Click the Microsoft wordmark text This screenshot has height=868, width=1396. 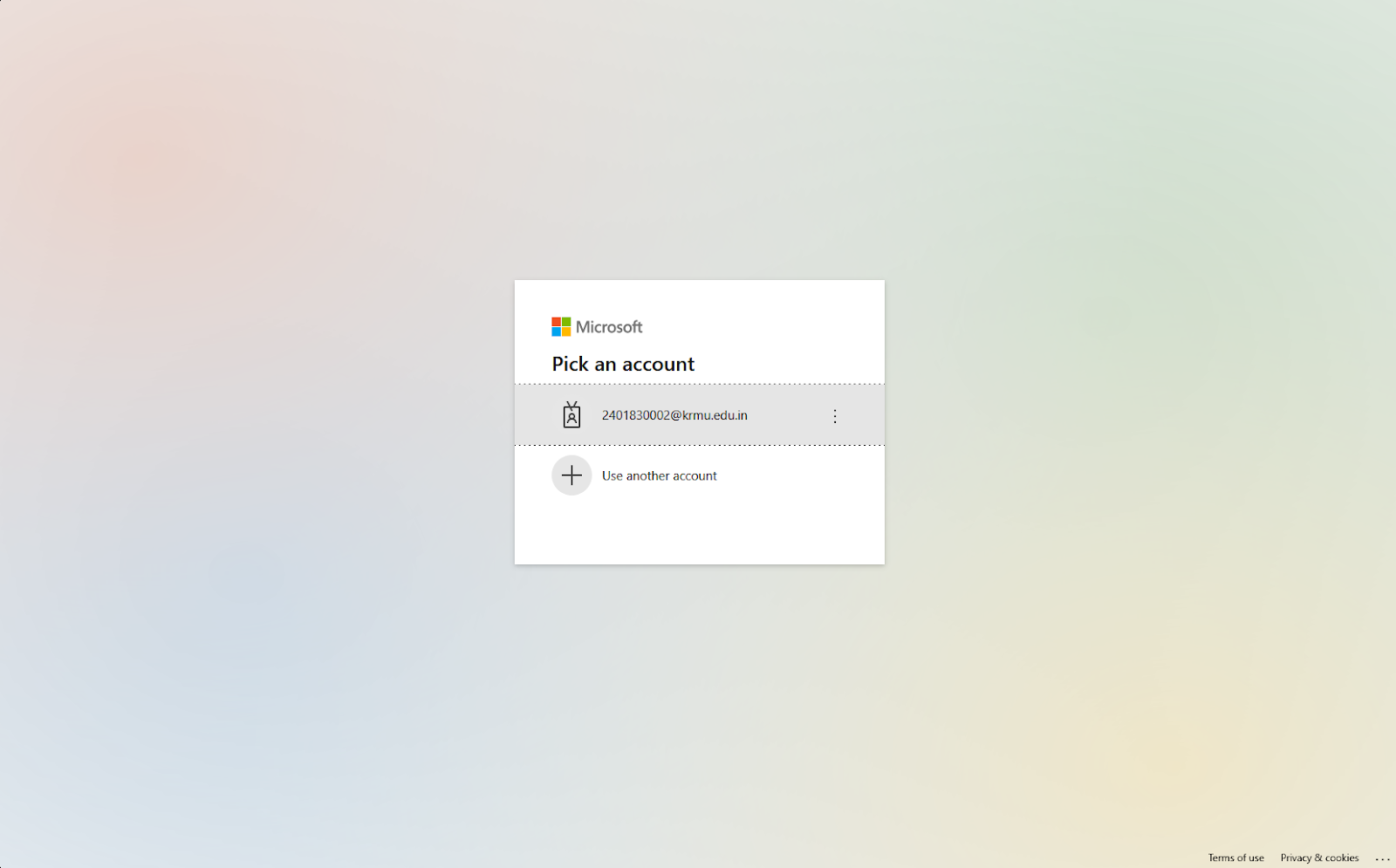(608, 326)
